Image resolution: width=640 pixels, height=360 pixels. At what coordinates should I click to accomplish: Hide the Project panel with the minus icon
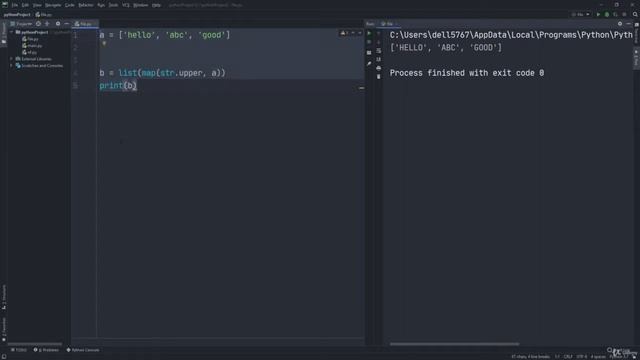tap(67, 24)
